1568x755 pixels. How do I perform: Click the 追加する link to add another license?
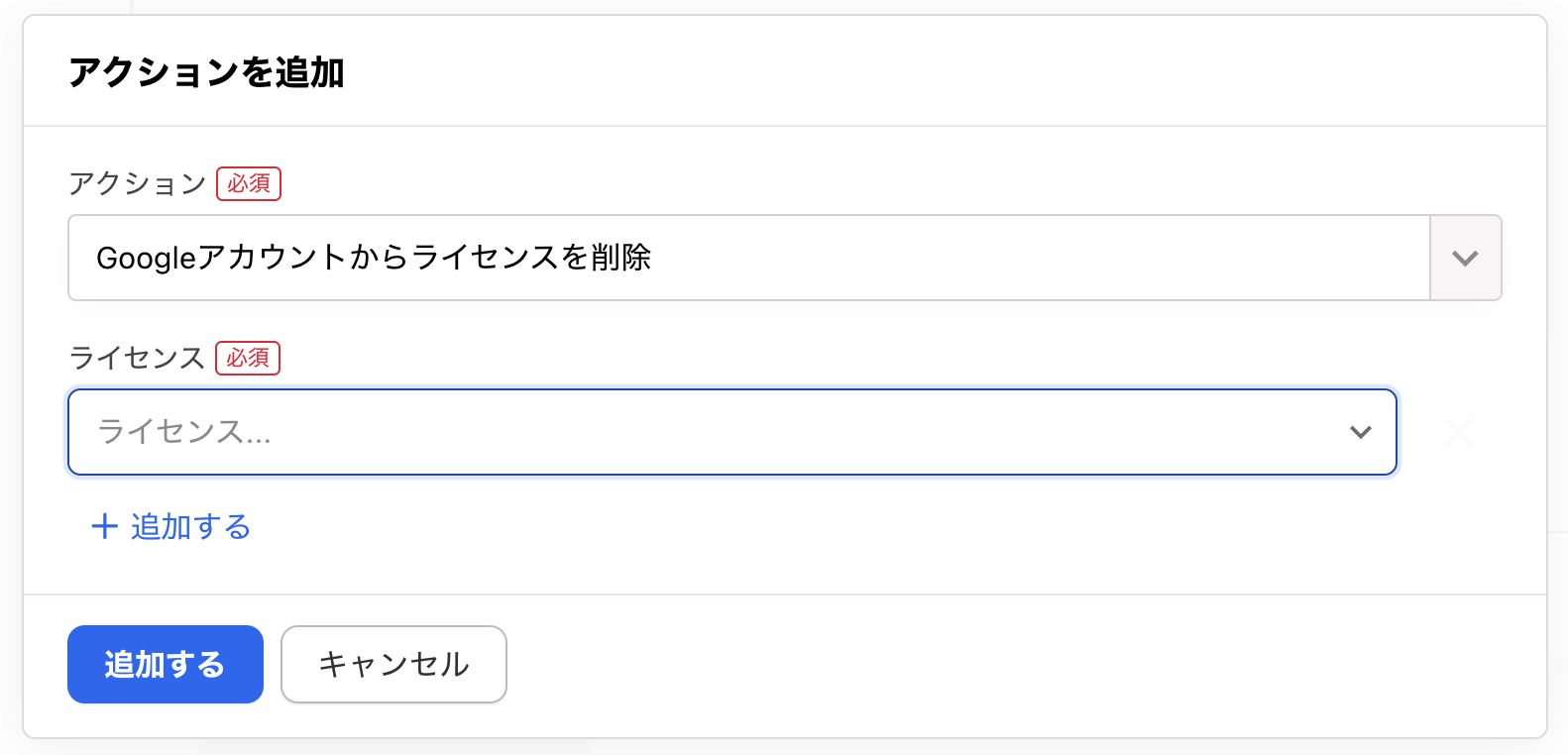190,526
